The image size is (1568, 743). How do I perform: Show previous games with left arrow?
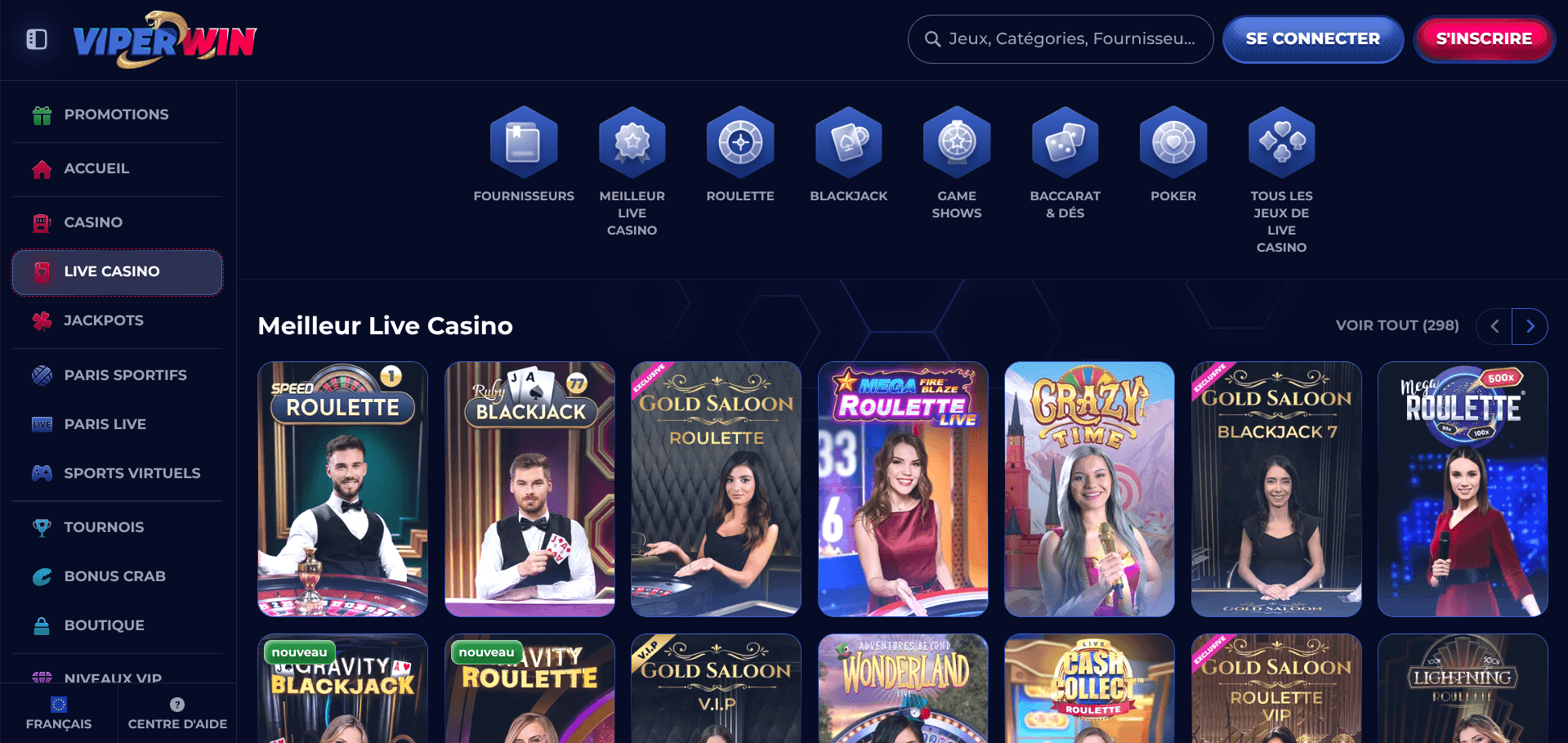pos(1494,326)
